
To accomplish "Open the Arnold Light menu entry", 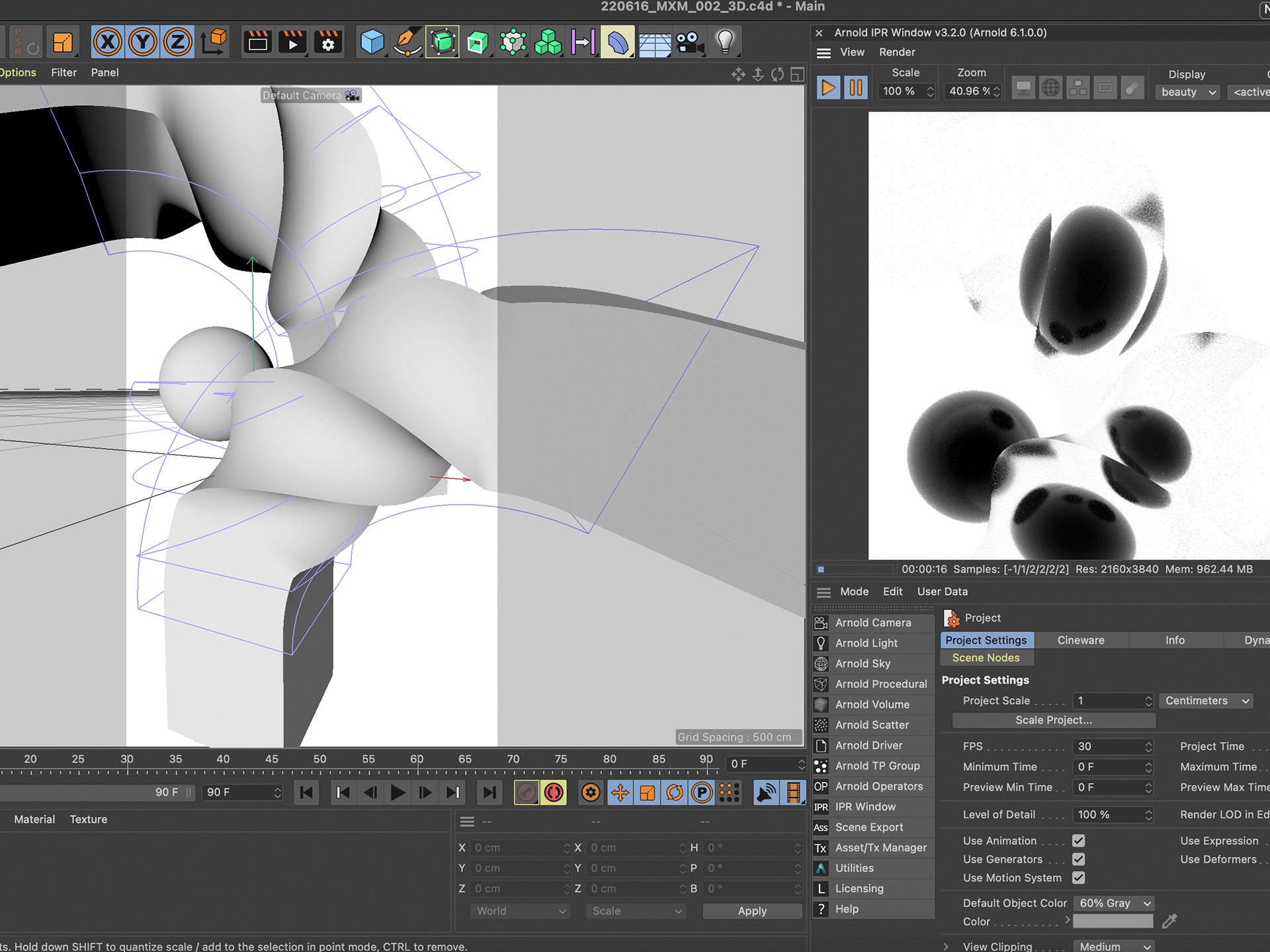I will [866, 643].
